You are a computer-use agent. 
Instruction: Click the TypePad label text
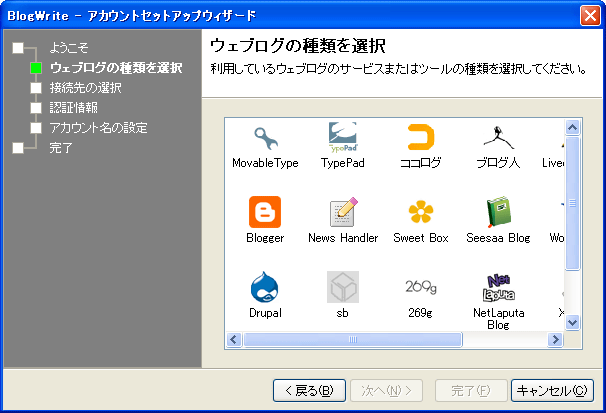pyautogui.click(x=343, y=163)
